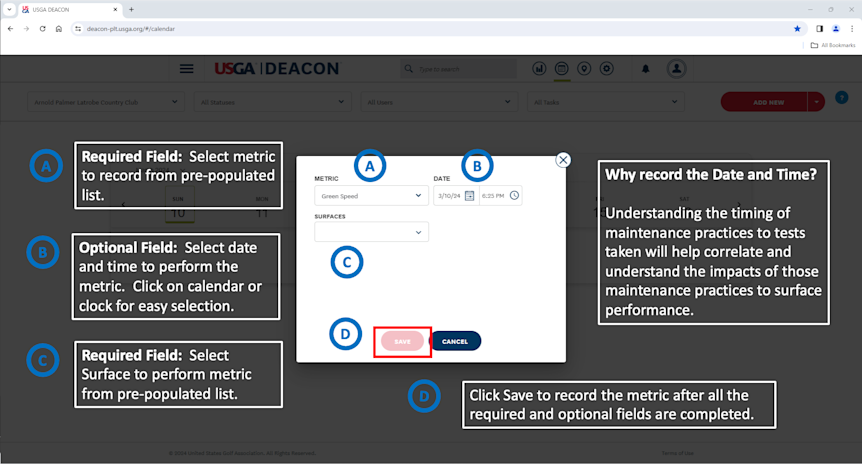Close the metric dialog with X
Viewport: 862px width, 464px height.
[x=562, y=160]
